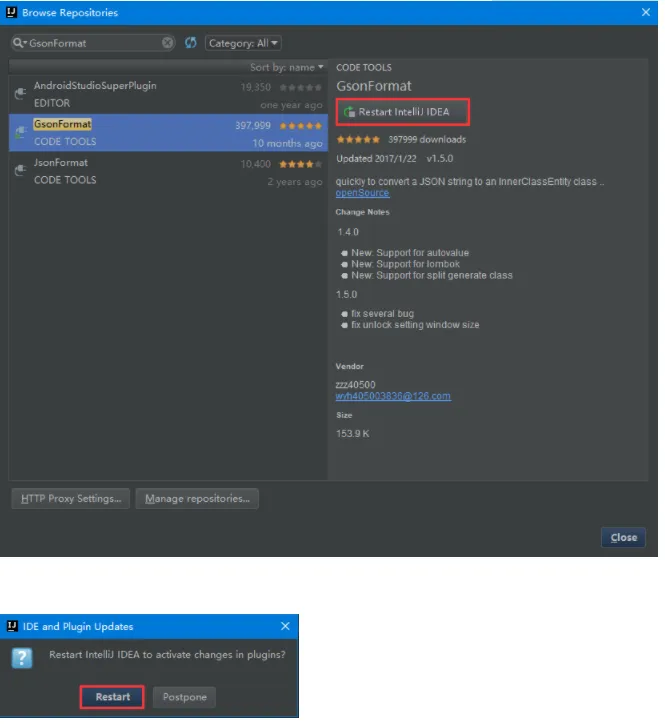This screenshot has height=726, width=665.
Task: Click the 397,999 download count
Action: pos(253,125)
